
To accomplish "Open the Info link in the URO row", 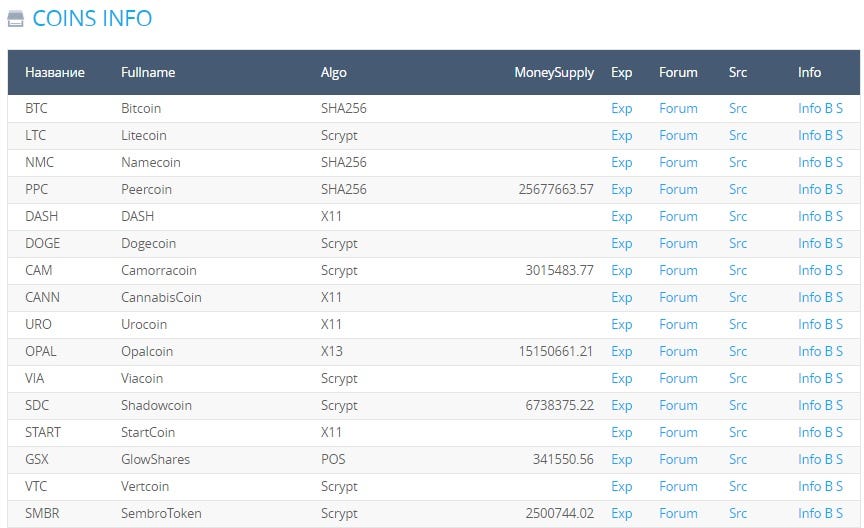I will (809, 325).
